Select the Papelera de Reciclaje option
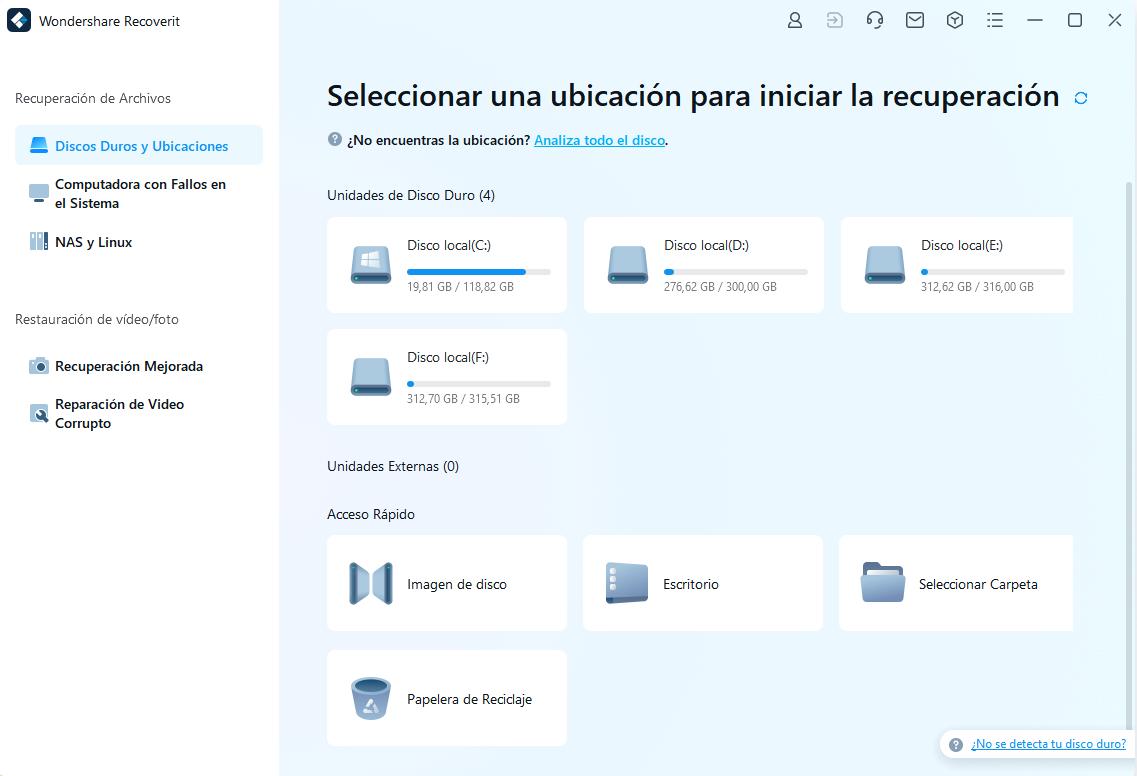The height and width of the screenshot is (776, 1137). pyautogui.click(x=446, y=698)
